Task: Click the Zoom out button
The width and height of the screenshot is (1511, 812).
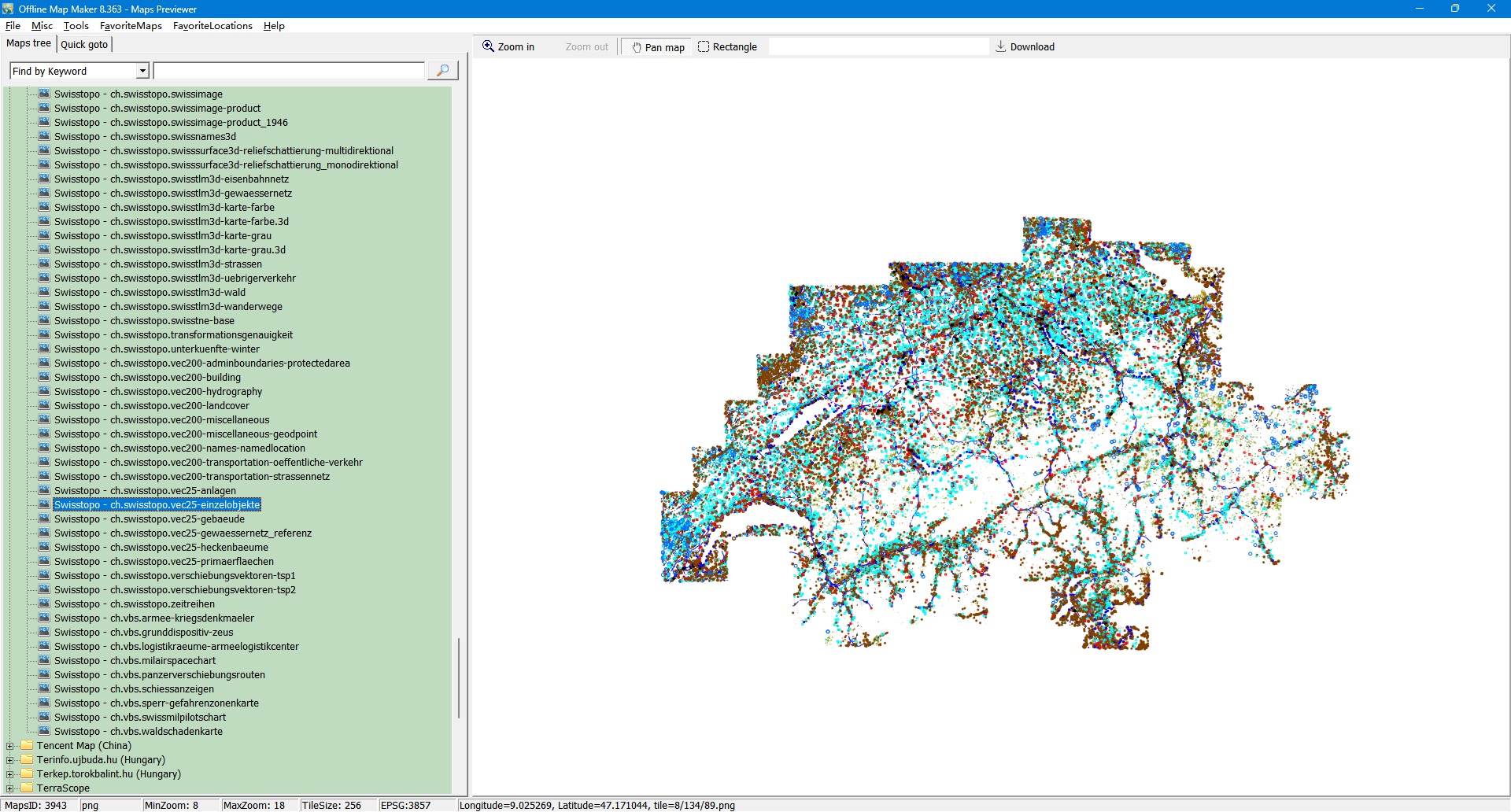Action: click(586, 47)
